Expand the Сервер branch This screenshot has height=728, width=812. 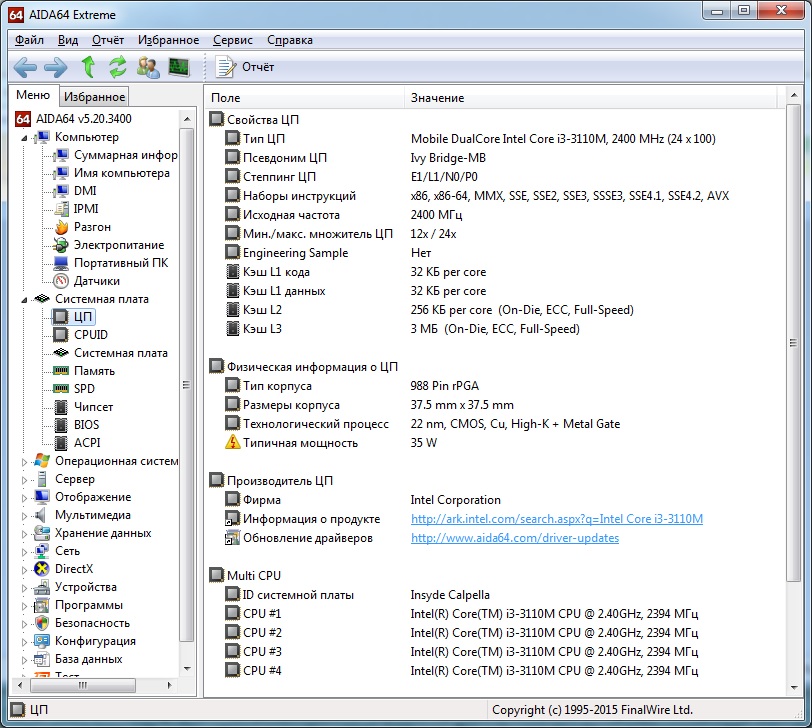[x=24, y=480]
